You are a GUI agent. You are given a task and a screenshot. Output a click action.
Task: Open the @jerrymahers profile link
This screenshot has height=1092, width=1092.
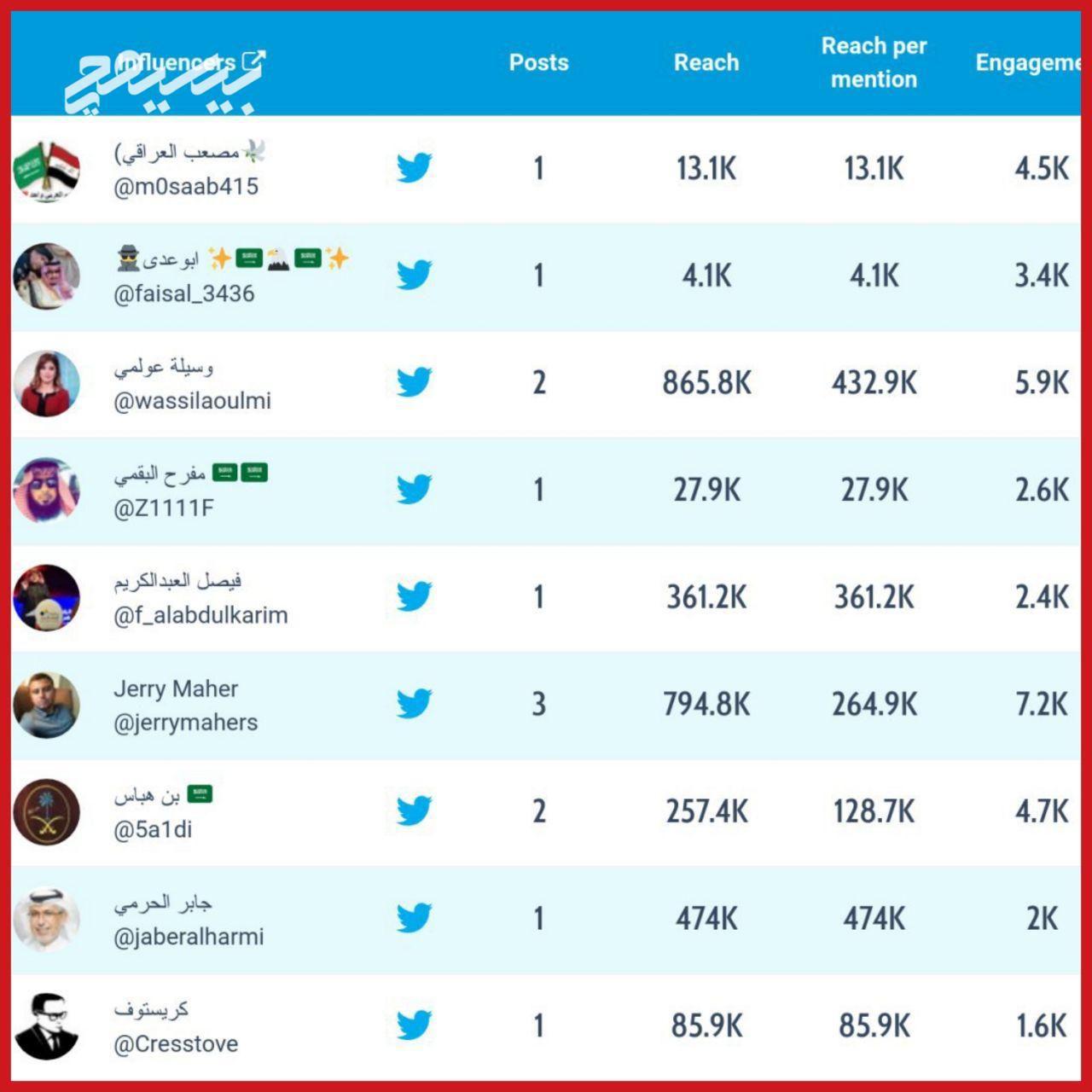pos(185,723)
